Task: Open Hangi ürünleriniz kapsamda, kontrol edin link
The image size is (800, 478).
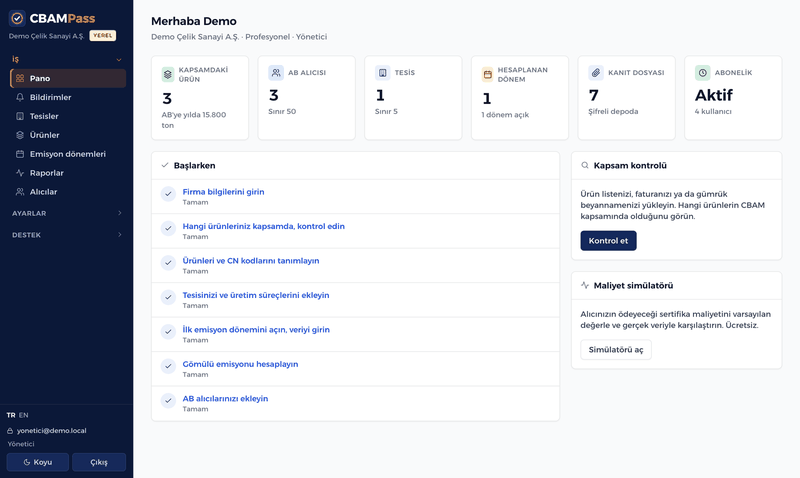Action: pos(264,226)
